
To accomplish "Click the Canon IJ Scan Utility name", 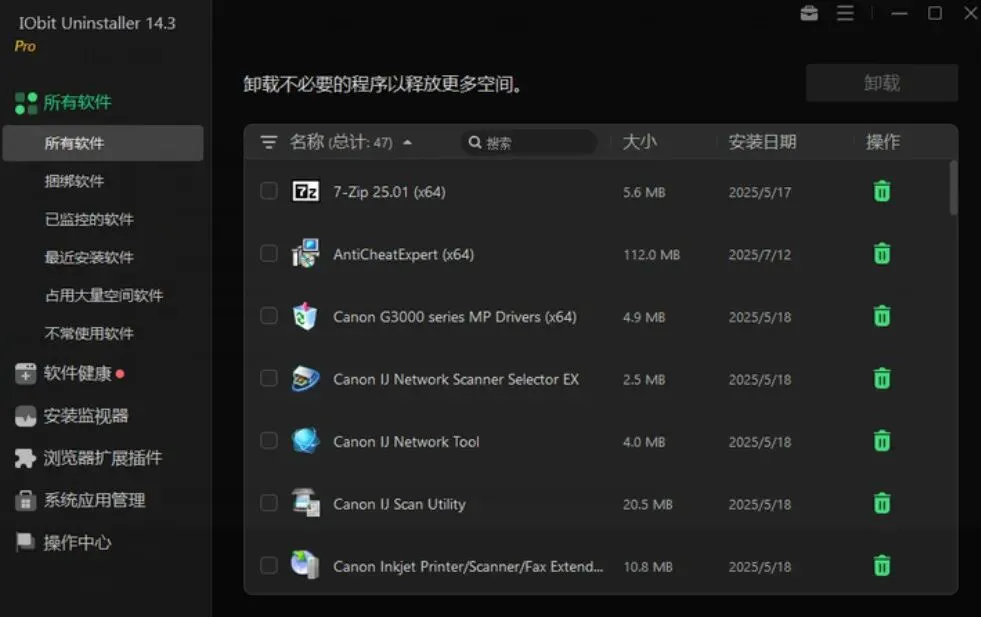I will (399, 504).
